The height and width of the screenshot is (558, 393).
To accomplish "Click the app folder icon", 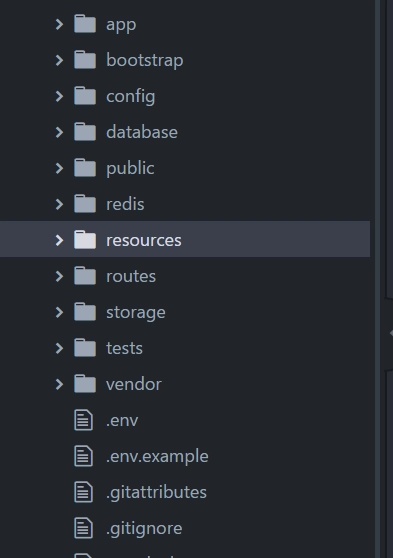I will (x=85, y=24).
